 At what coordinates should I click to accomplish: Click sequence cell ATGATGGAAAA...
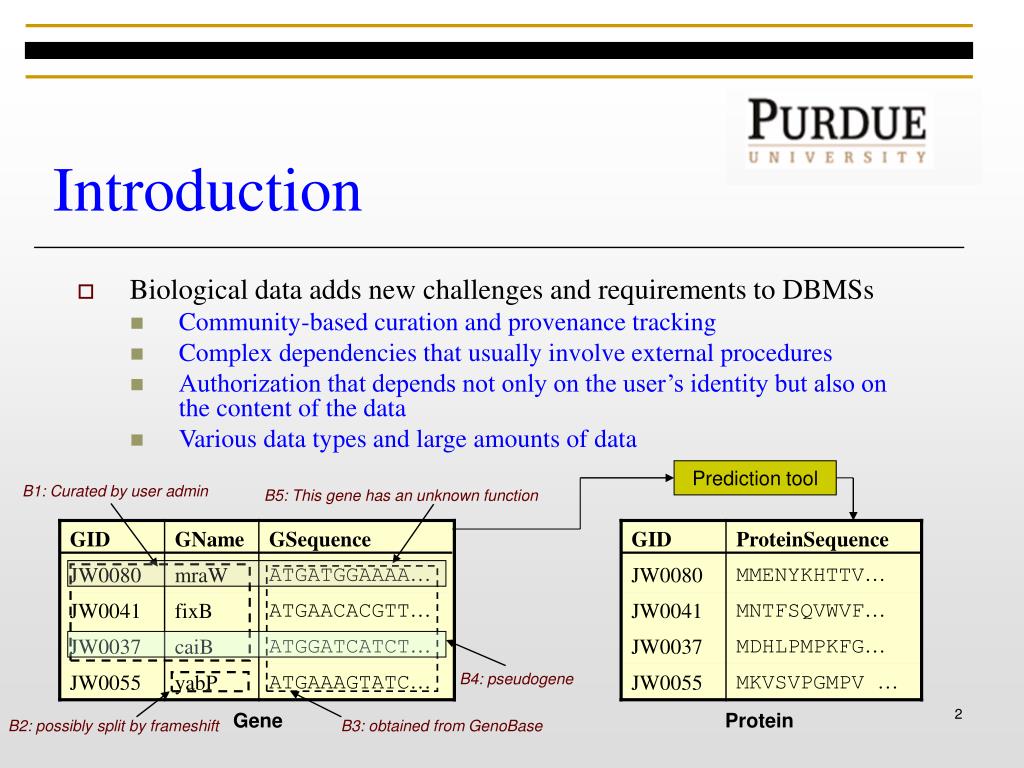coord(349,575)
